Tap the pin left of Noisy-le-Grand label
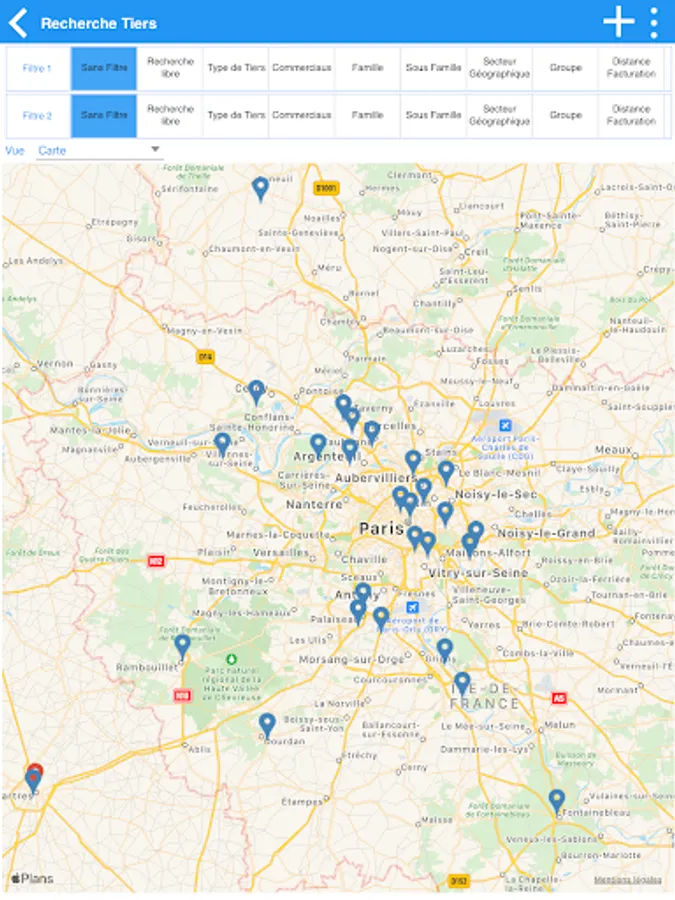The height and width of the screenshot is (900, 675). (x=475, y=533)
